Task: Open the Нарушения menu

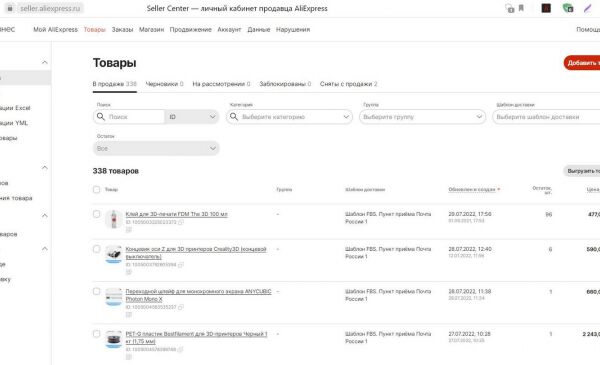Action: 293,29
